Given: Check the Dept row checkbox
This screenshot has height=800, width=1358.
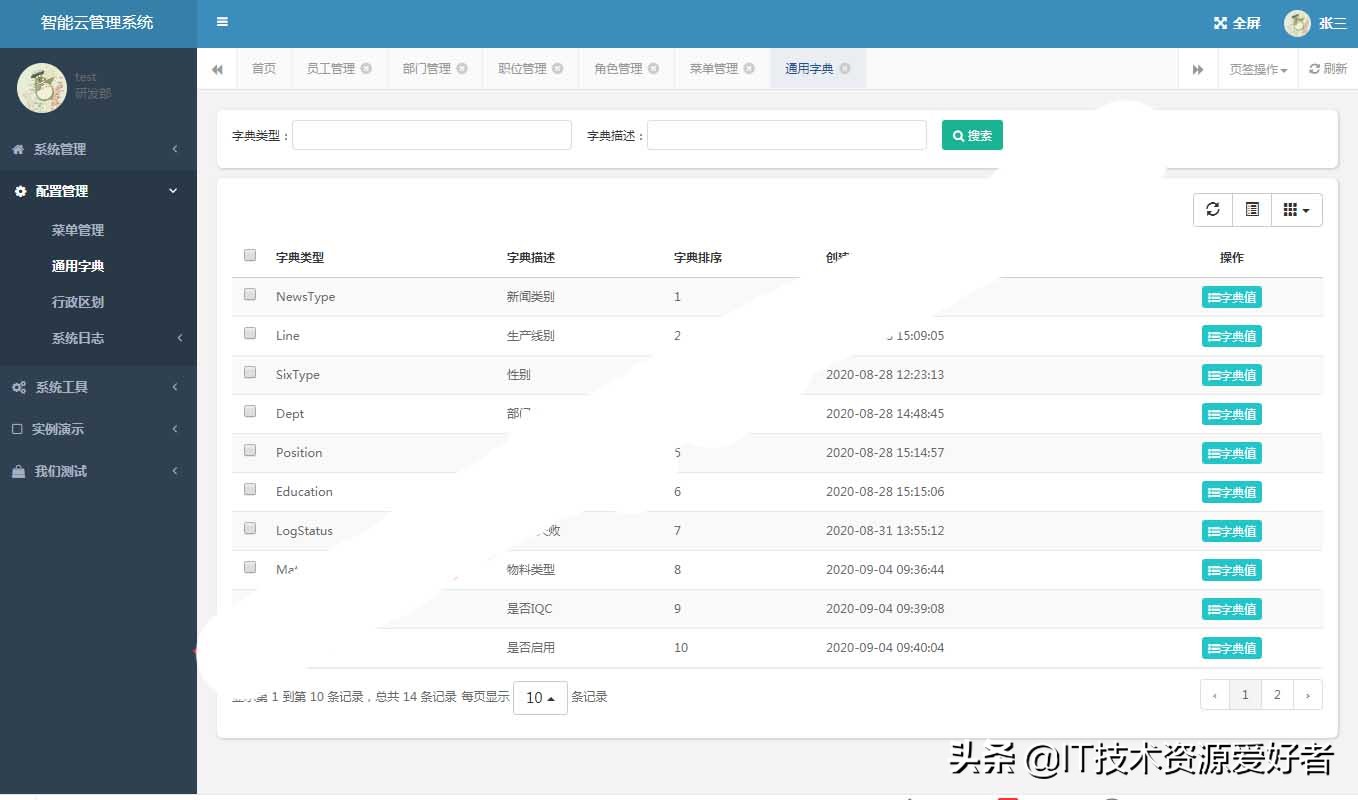Looking at the screenshot, I should tap(250, 411).
